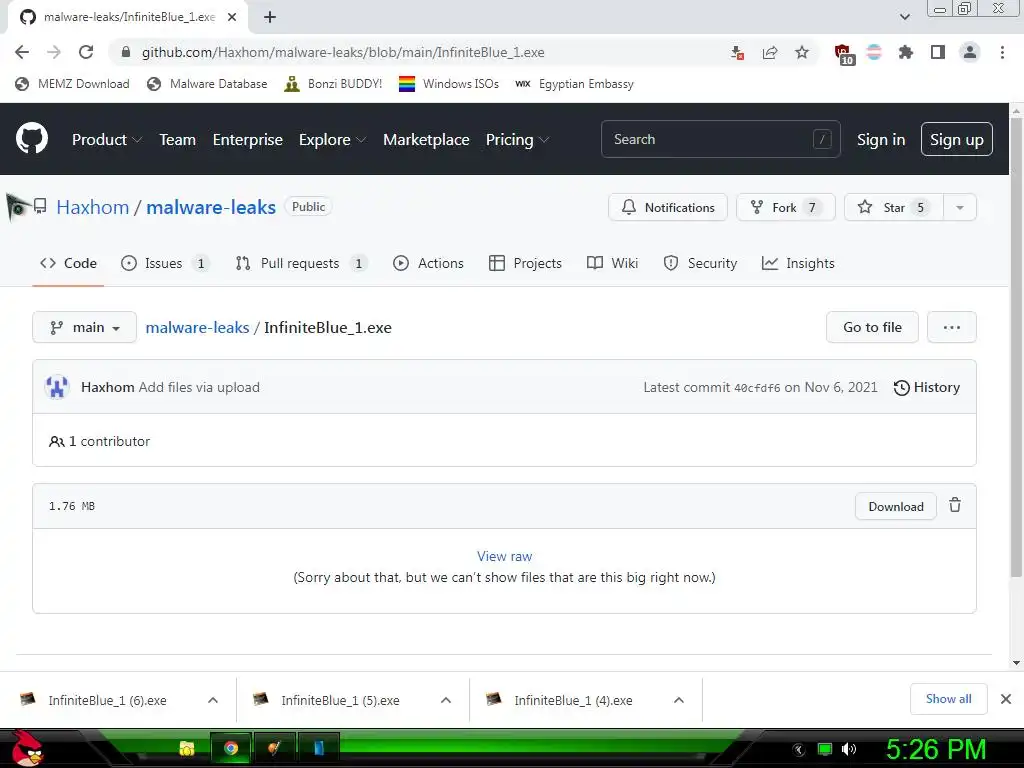Go forward with the browser forward arrow
Image resolution: width=1024 pixels, height=768 pixels.
point(54,52)
